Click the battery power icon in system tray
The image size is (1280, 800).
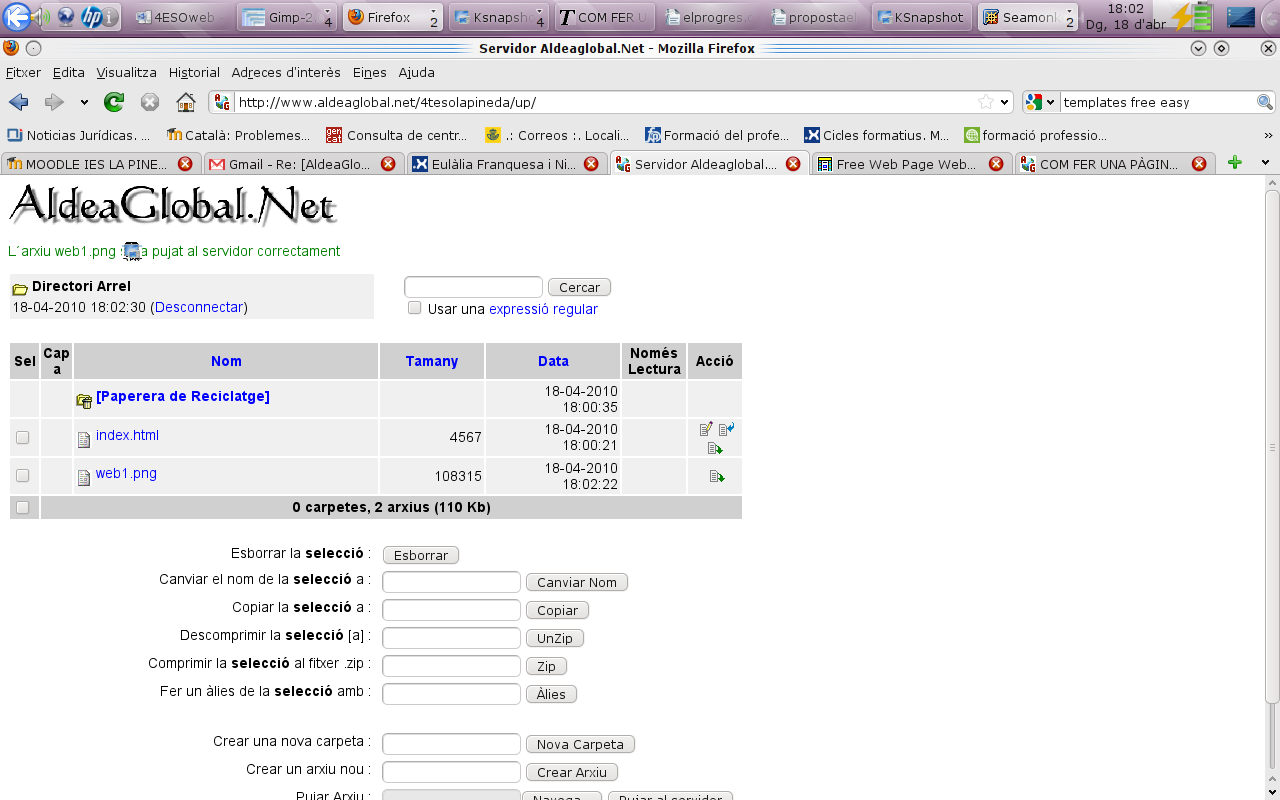click(1192, 17)
